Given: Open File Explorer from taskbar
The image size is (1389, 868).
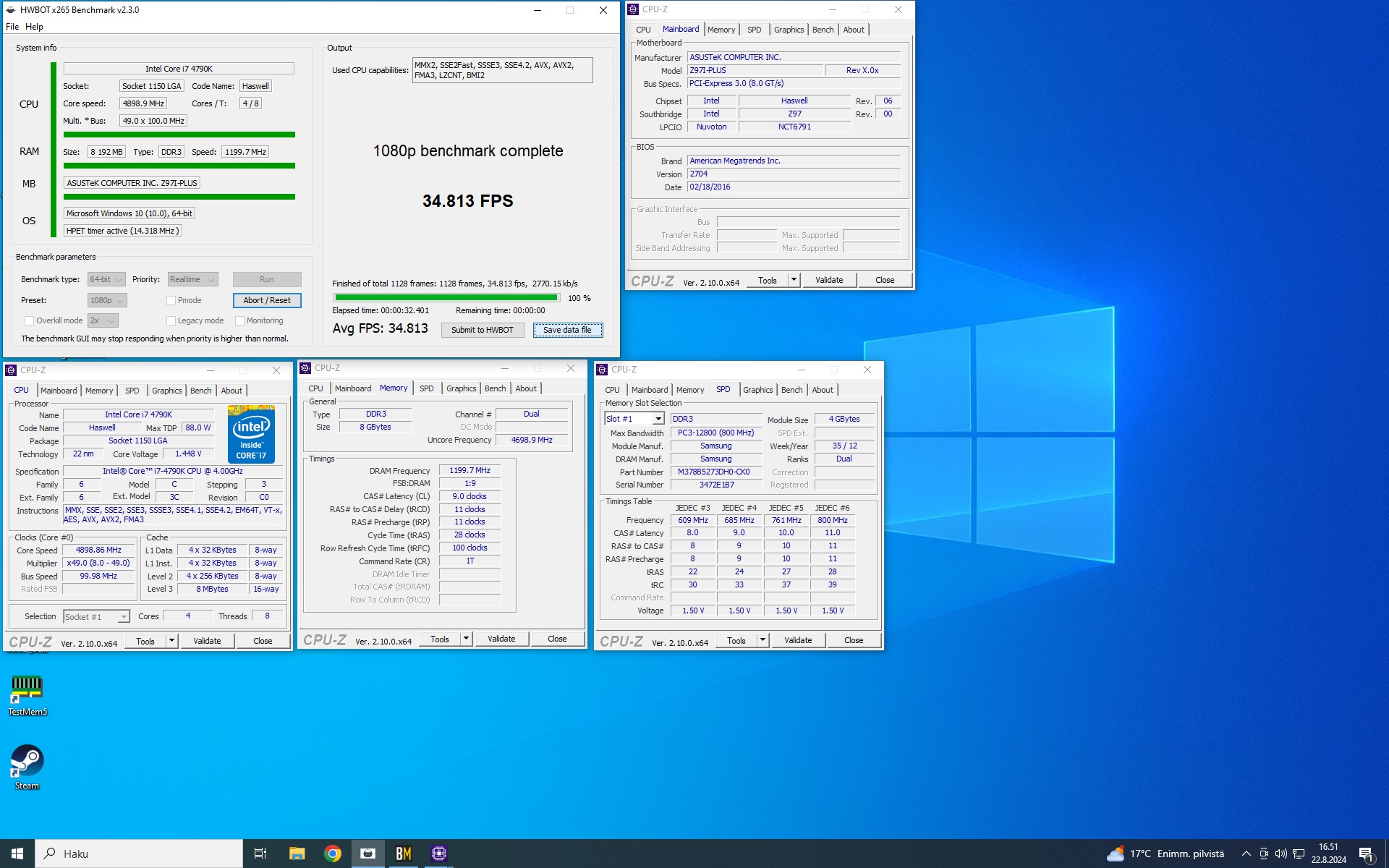Looking at the screenshot, I should click(297, 854).
